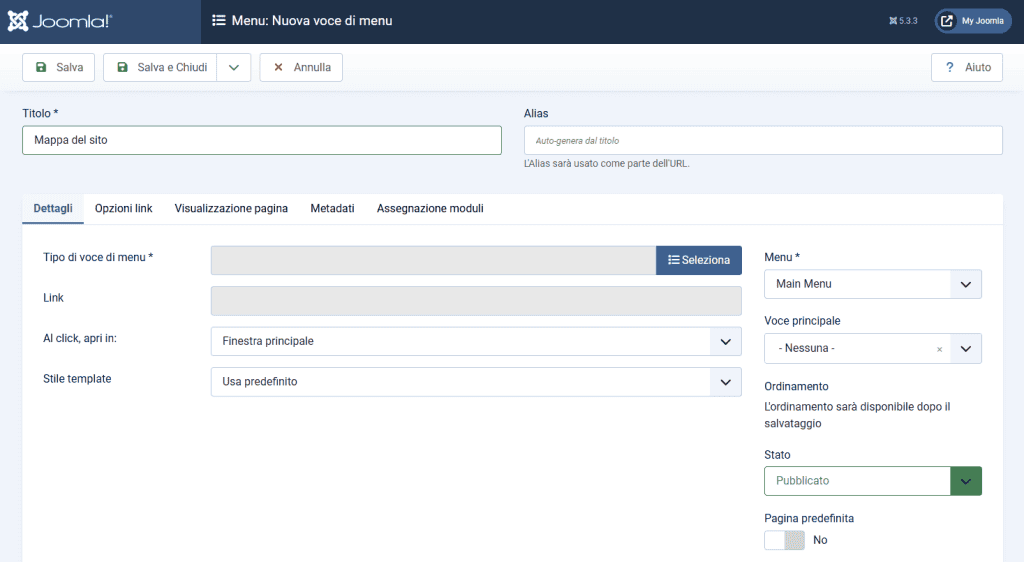Click the menu list icon beside page title

coord(219,21)
